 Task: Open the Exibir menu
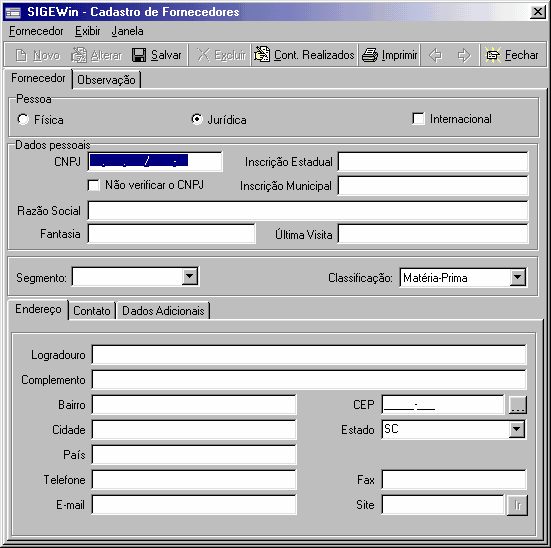[87, 31]
